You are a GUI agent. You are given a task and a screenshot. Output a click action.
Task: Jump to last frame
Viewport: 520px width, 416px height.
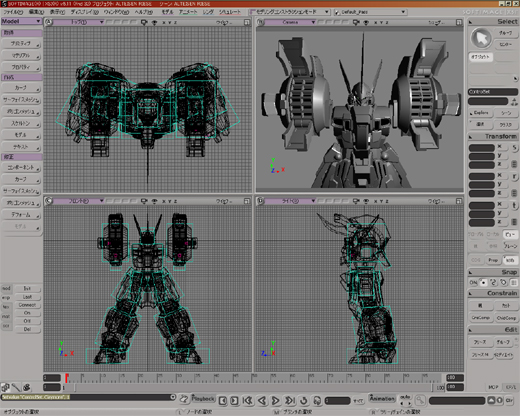click(x=290, y=400)
